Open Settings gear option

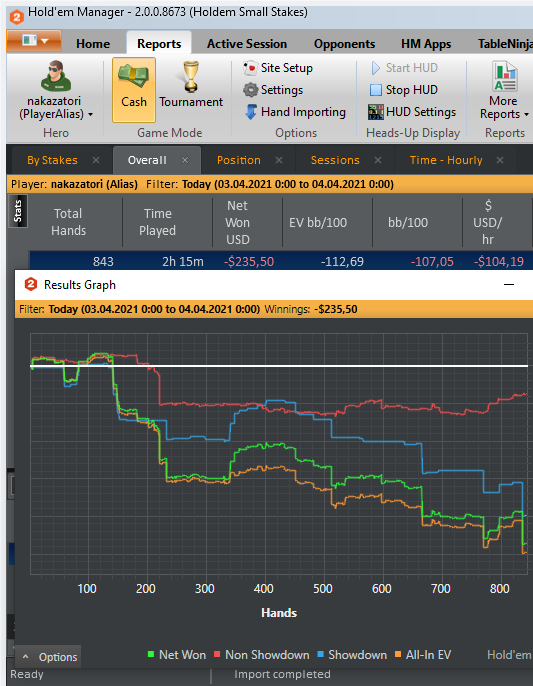250,90
